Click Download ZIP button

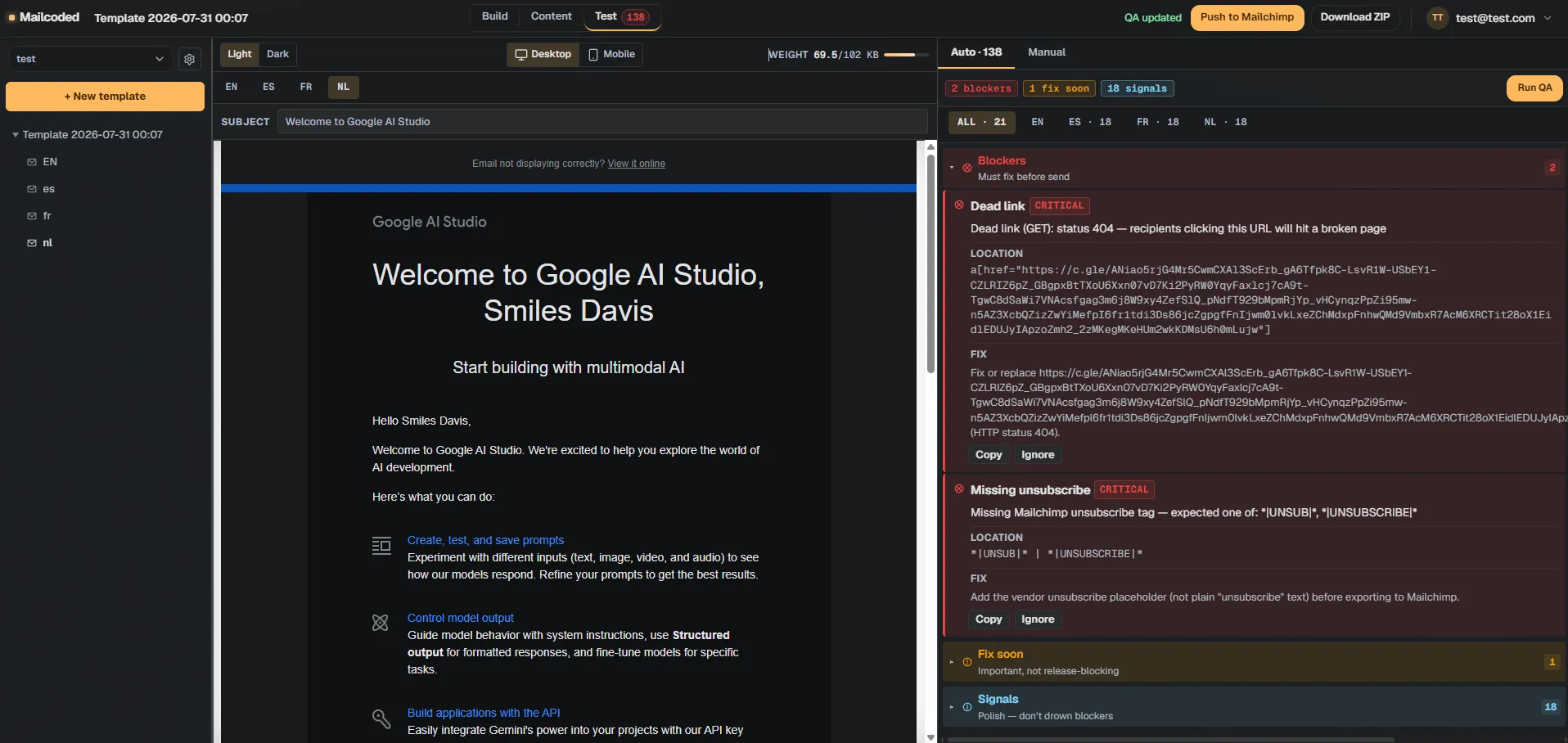[1355, 17]
